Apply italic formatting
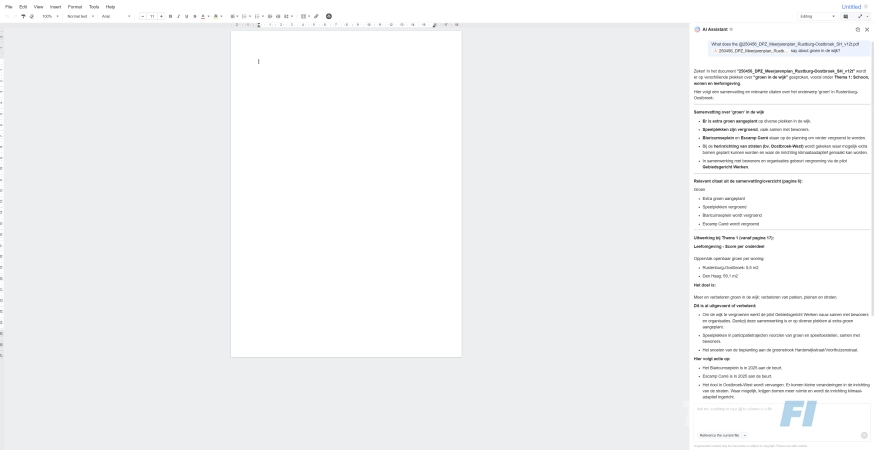Image resolution: width=875 pixels, height=450 pixels. (x=178, y=16)
